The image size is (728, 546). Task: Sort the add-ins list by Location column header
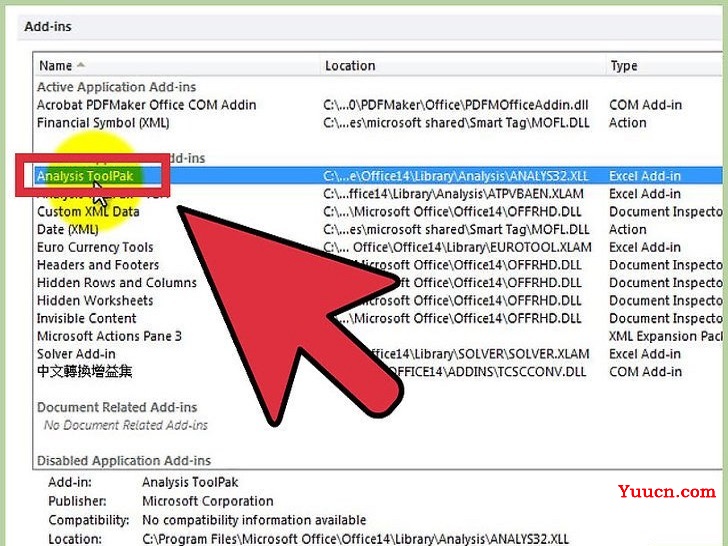pyautogui.click(x=463, y=65)
